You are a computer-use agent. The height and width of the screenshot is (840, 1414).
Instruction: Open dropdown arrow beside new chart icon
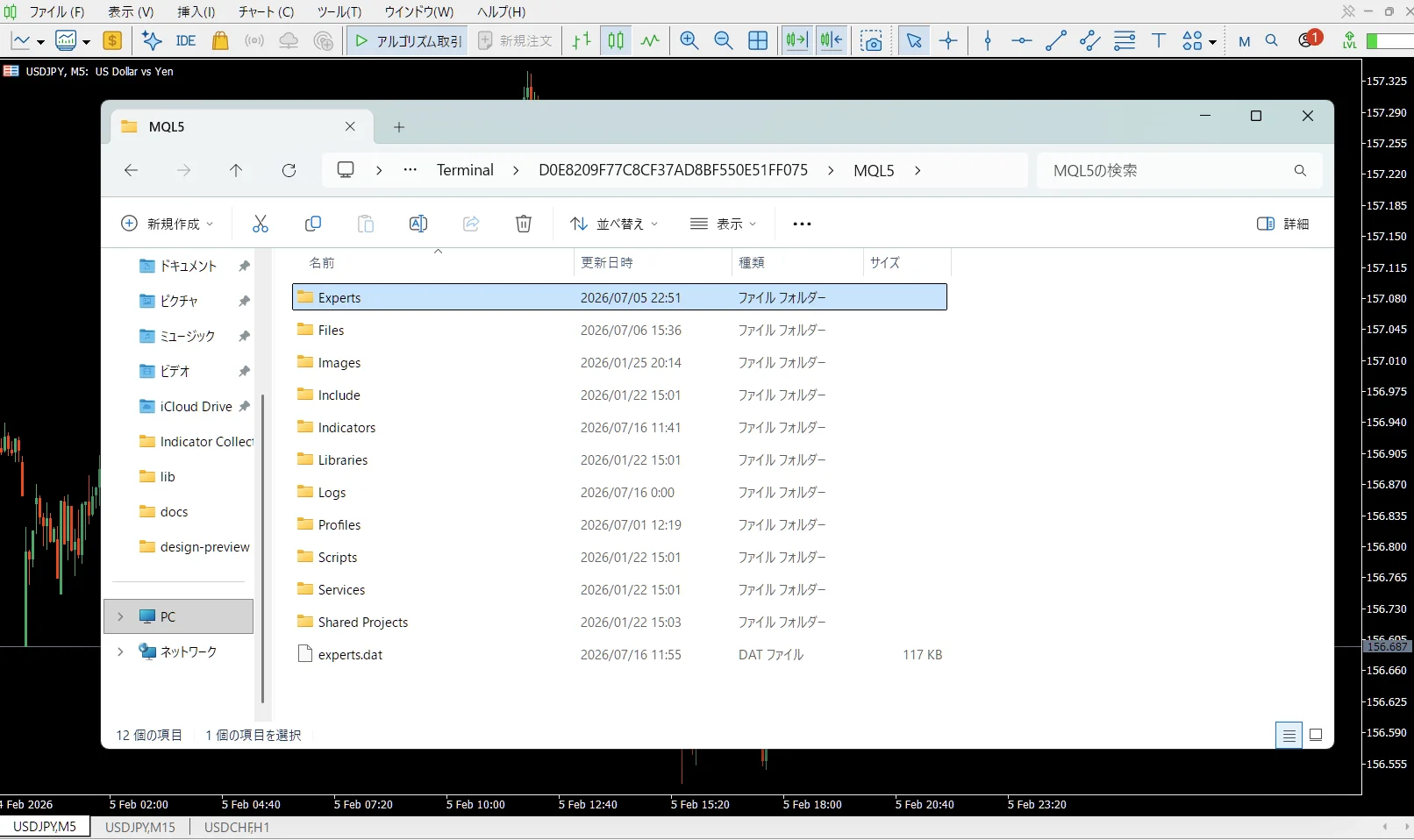(40, 42)
